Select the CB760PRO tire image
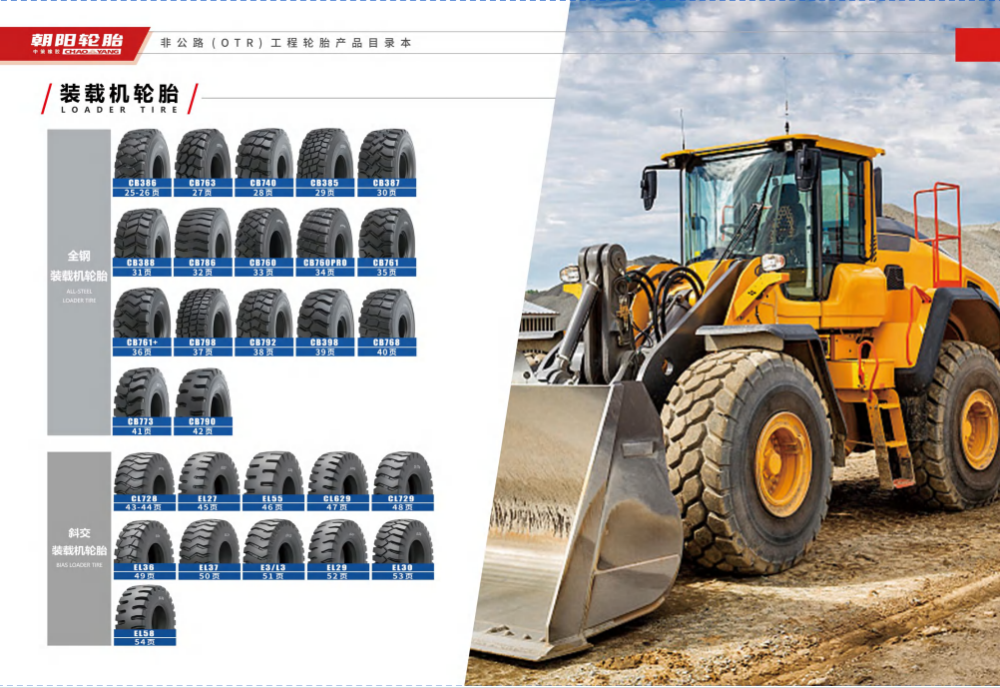Viewport: 1000px width, 688px height. pos(325,233)
